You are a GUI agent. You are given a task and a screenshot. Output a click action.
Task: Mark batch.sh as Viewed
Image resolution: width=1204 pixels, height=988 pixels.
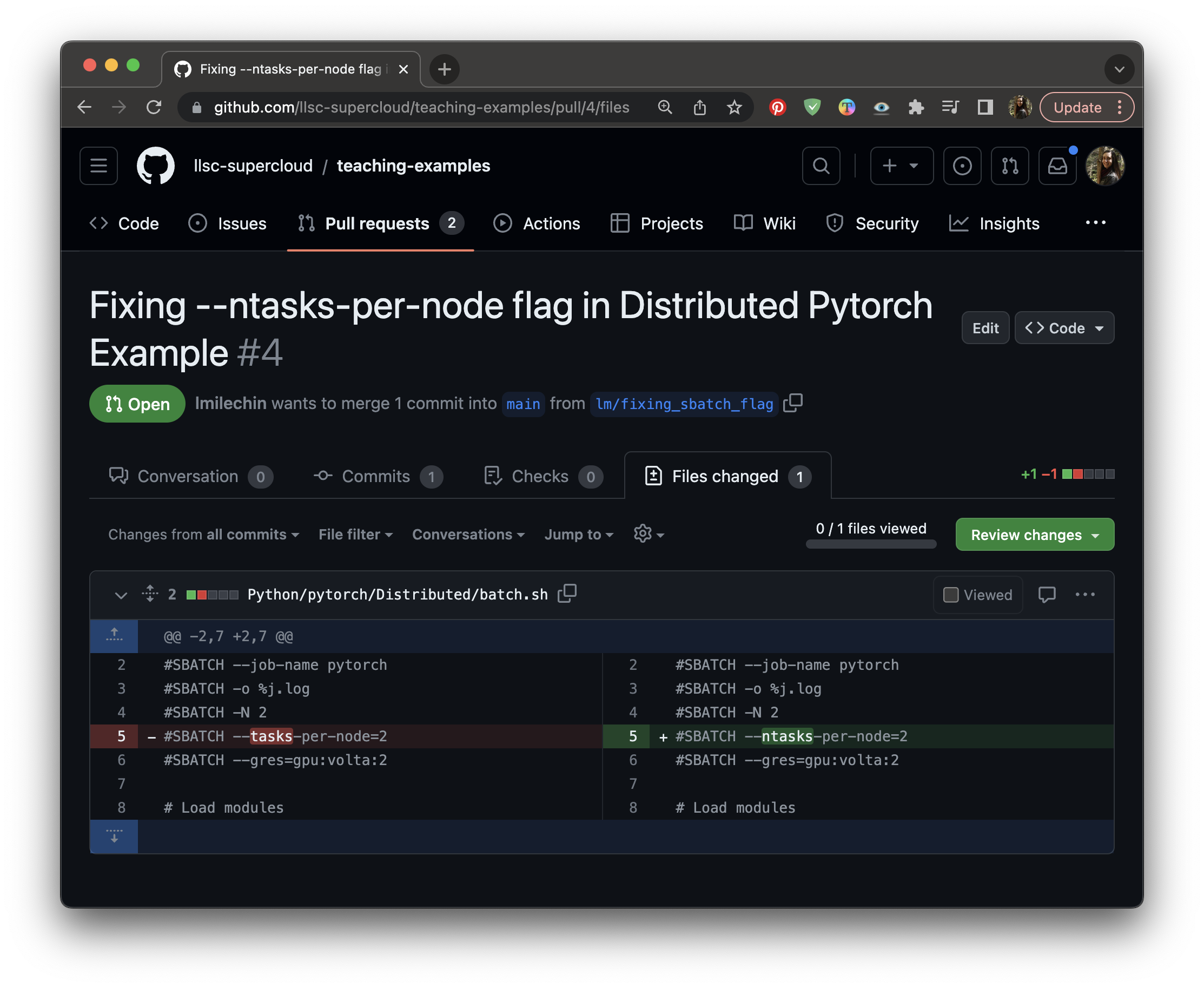(977, 595)
